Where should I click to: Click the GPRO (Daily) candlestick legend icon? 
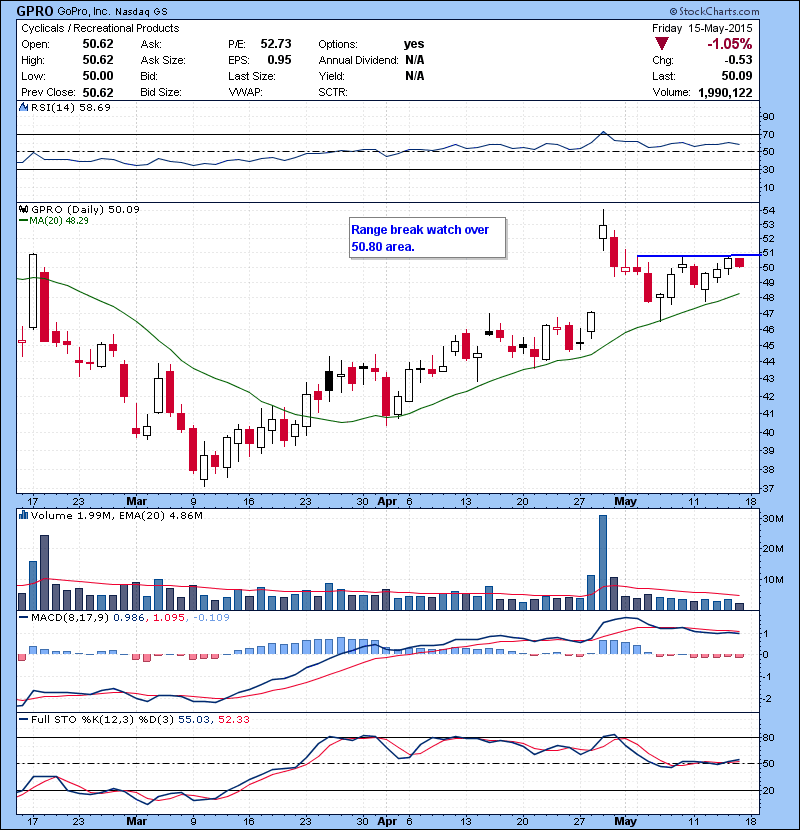coord(25,210)
